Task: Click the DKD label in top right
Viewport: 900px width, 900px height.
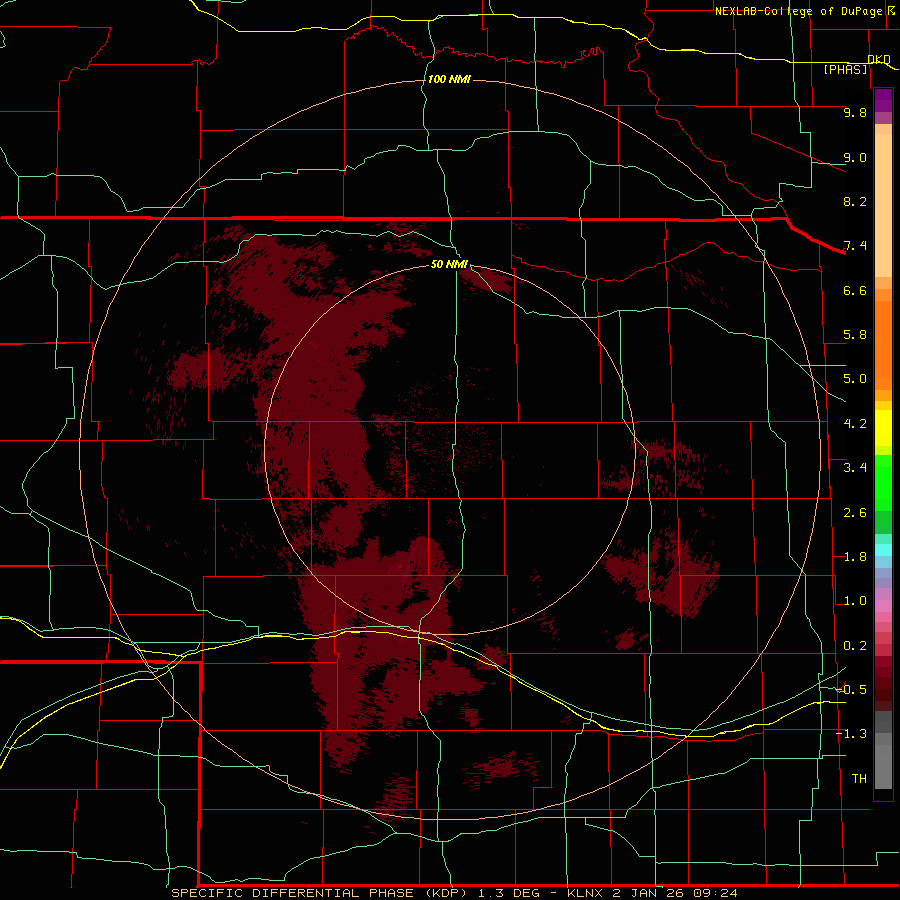Action: (879, 59)
